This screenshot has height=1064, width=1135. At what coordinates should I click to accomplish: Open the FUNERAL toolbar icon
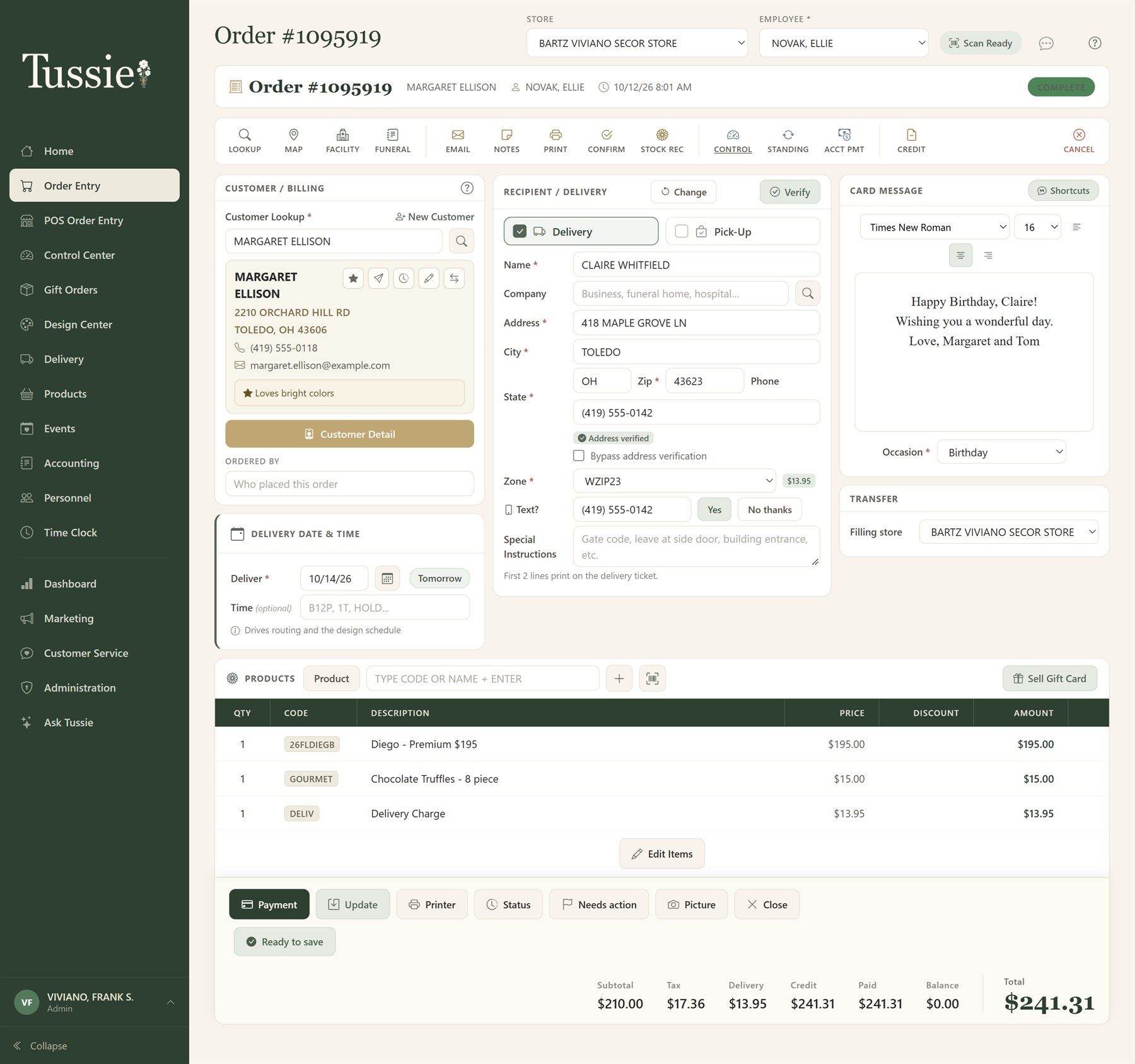pyautogui.click(x=392, y=141)
